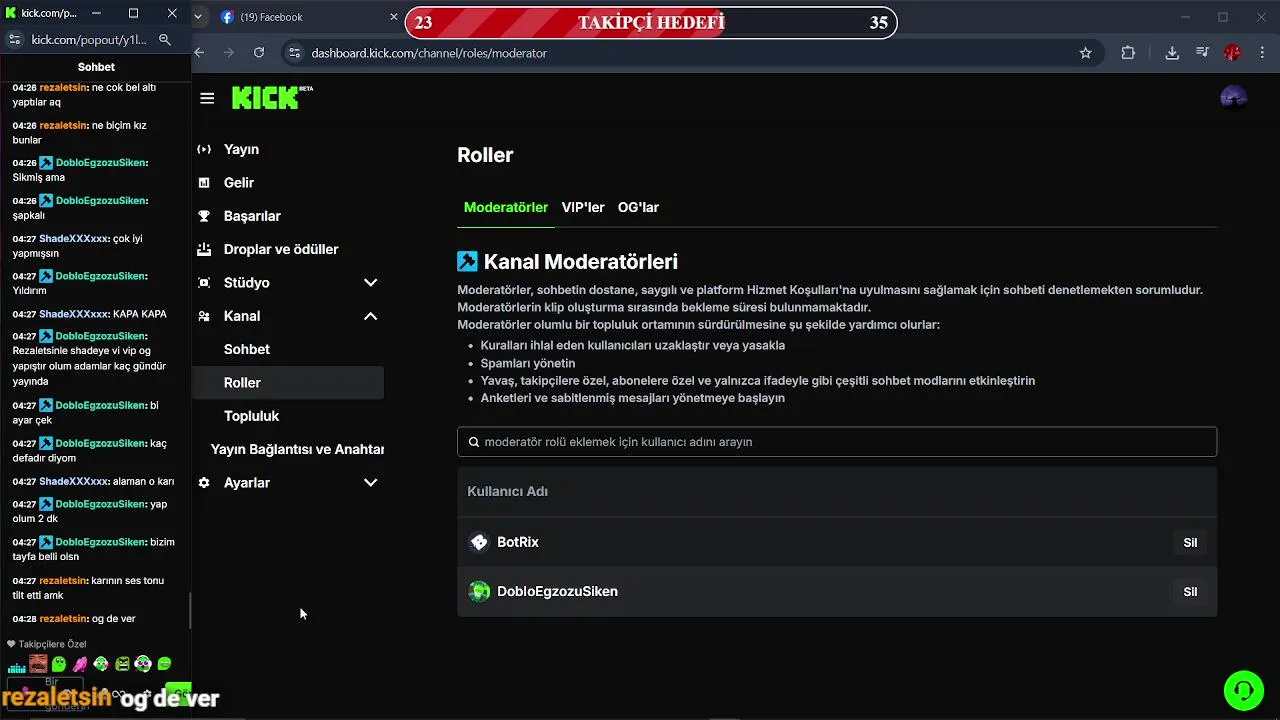Switch to the VIP'ler tab
This screenshot has width=1280, height=720.
(x=583, y=207)
